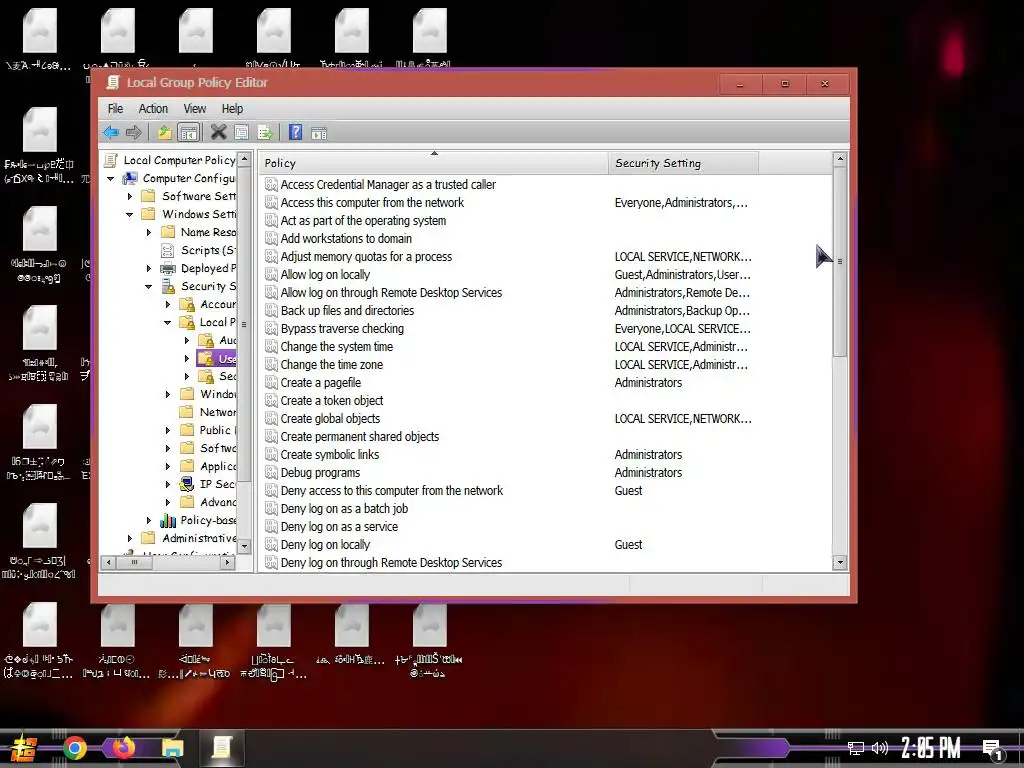Select 'Back up files and directories' policy
The image size is (1024, 768).
coord(347,311)
